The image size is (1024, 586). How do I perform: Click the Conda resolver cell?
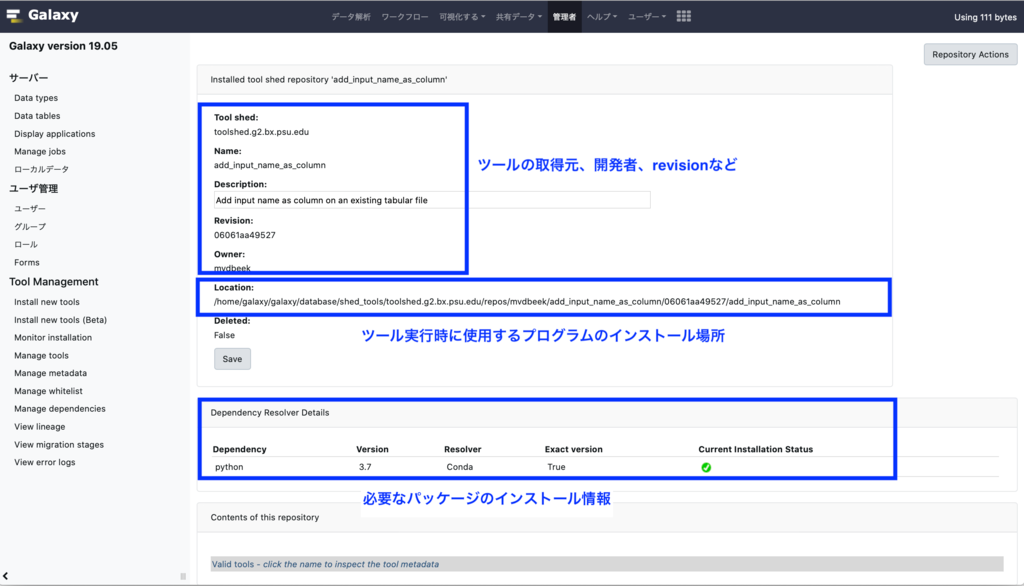point(460,467)
